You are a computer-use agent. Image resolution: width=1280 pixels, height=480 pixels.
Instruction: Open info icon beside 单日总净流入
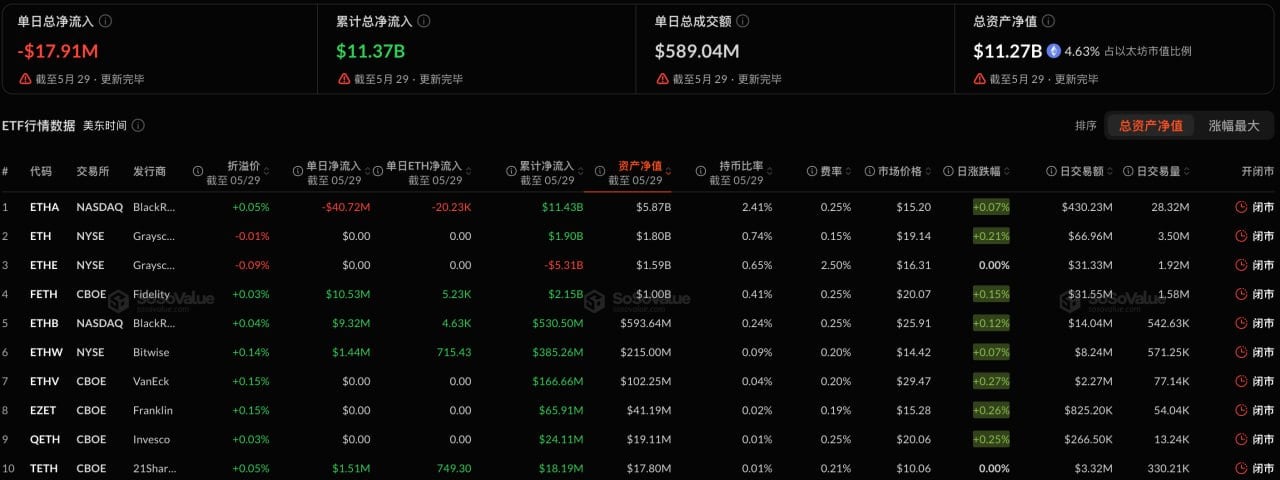(x=106, y=20)
